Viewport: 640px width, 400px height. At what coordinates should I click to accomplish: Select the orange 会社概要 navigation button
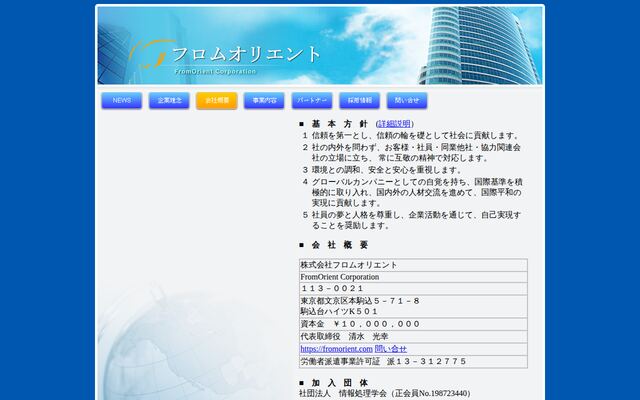point(217,100)
